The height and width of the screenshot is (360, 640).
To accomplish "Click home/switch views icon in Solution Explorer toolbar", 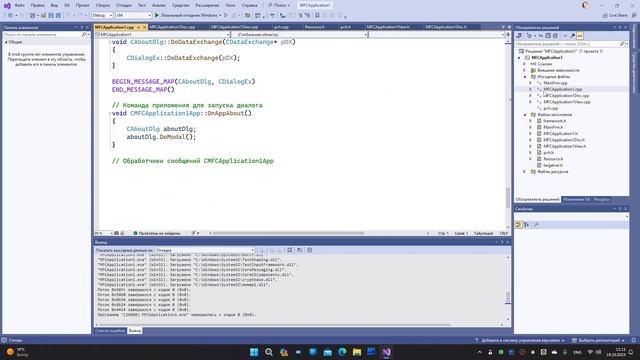I will click(x=519, y=36).
